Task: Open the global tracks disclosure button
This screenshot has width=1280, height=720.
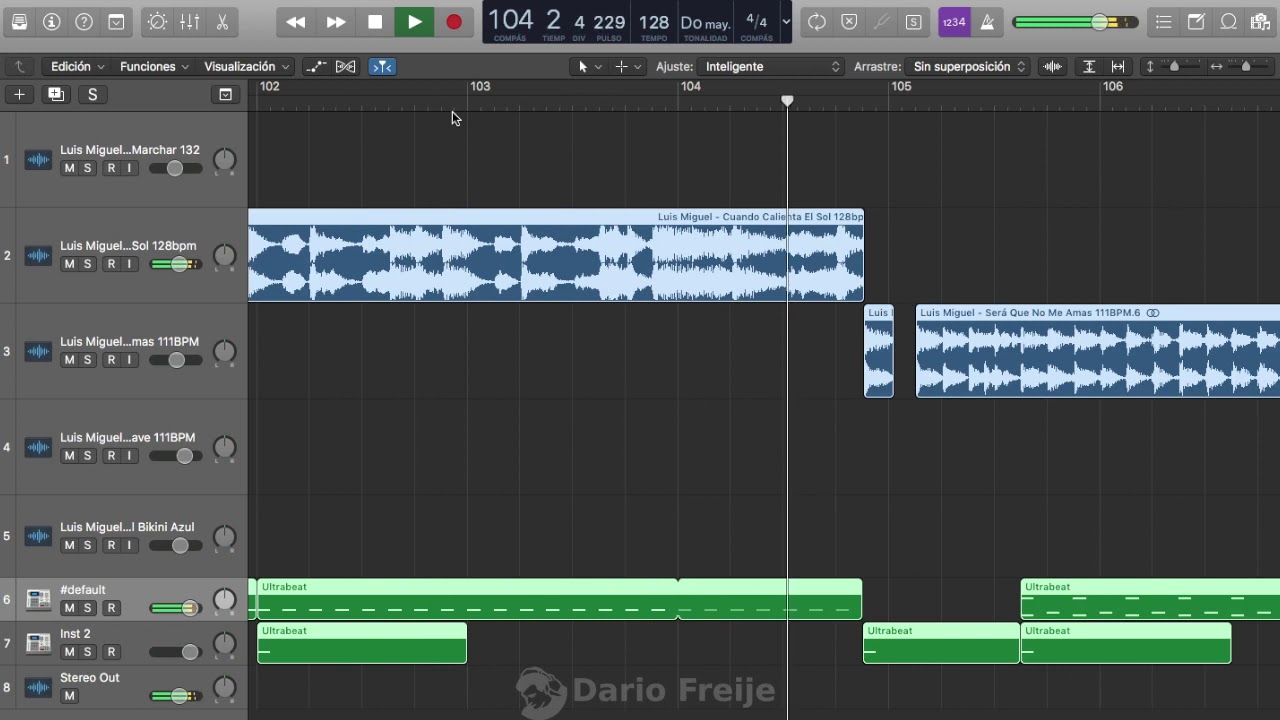Action: tap(226, 95)
